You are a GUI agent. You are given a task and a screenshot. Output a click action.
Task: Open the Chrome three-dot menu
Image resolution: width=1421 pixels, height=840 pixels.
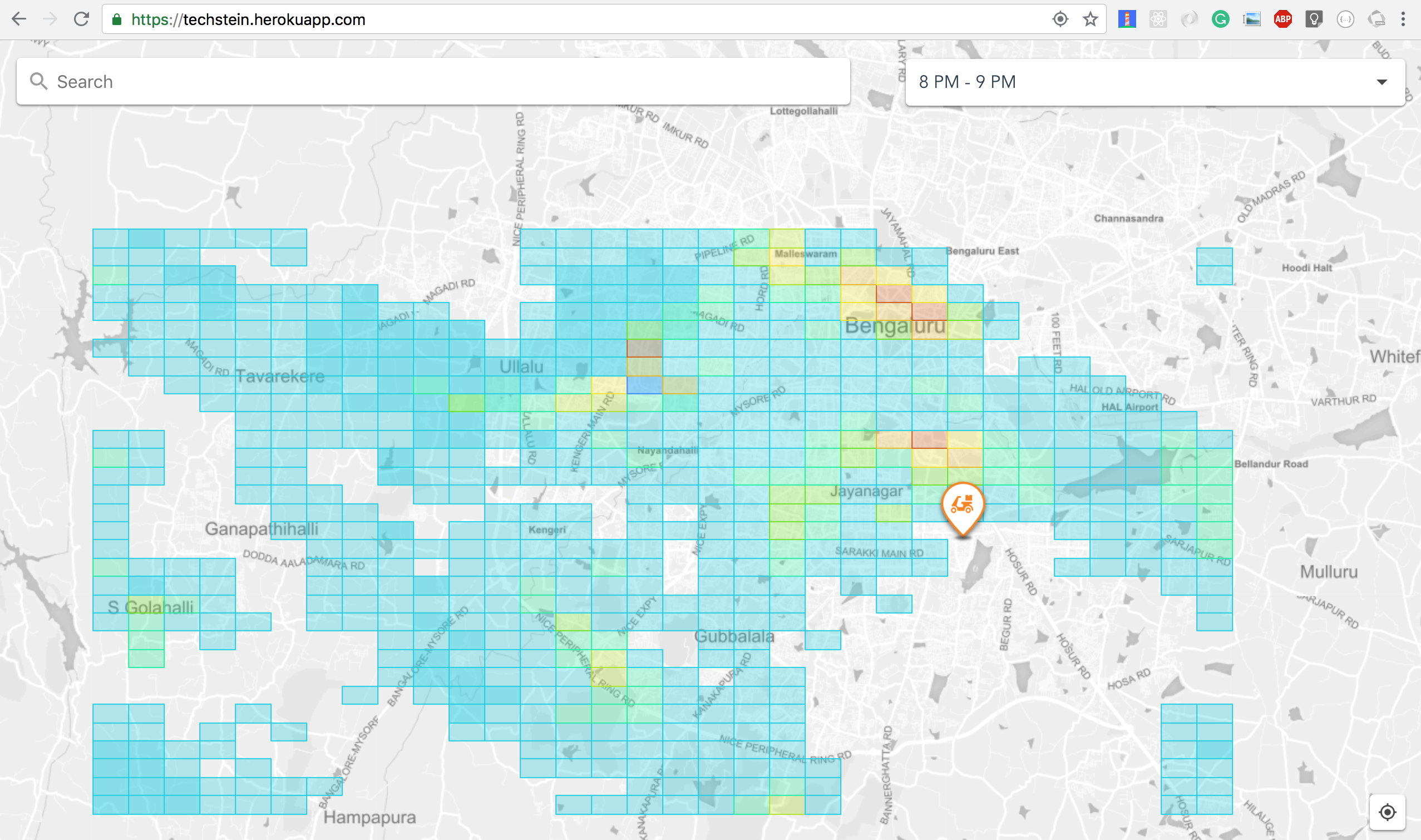[1403, 19]
